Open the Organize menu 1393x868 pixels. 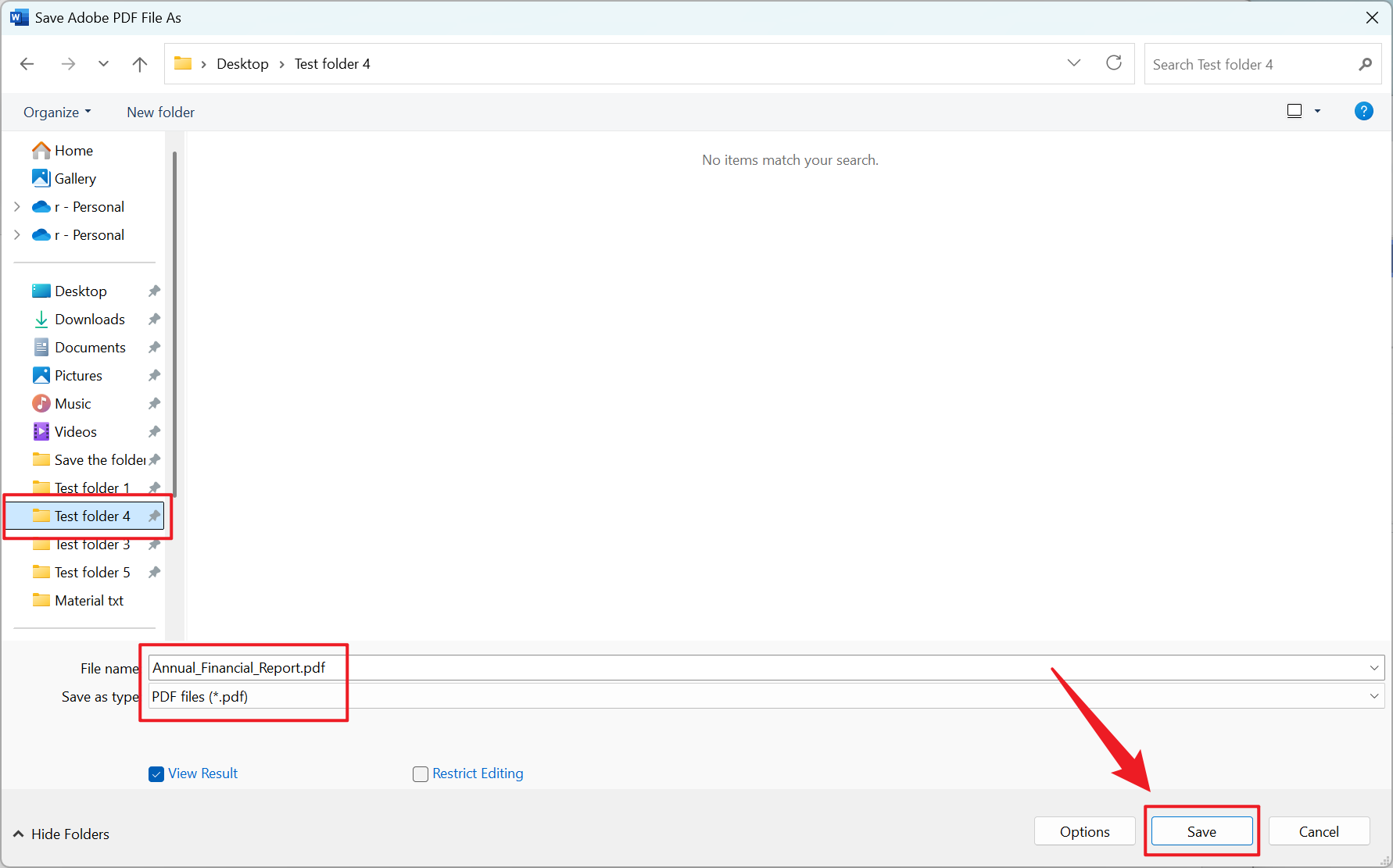click(x=57, y=113)
